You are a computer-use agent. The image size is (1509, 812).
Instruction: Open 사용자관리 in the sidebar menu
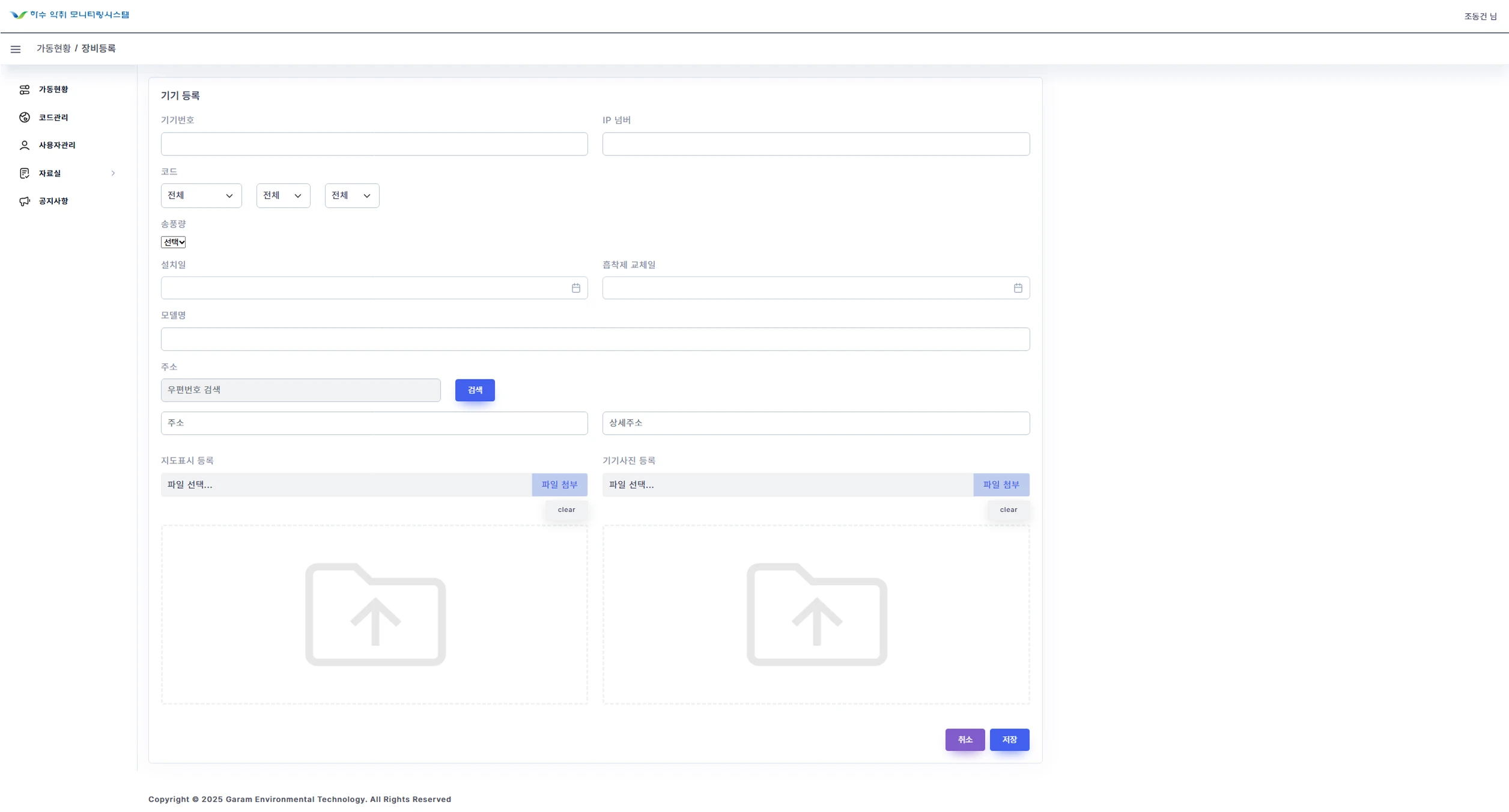pyautogui.click(x=57, y=145)
